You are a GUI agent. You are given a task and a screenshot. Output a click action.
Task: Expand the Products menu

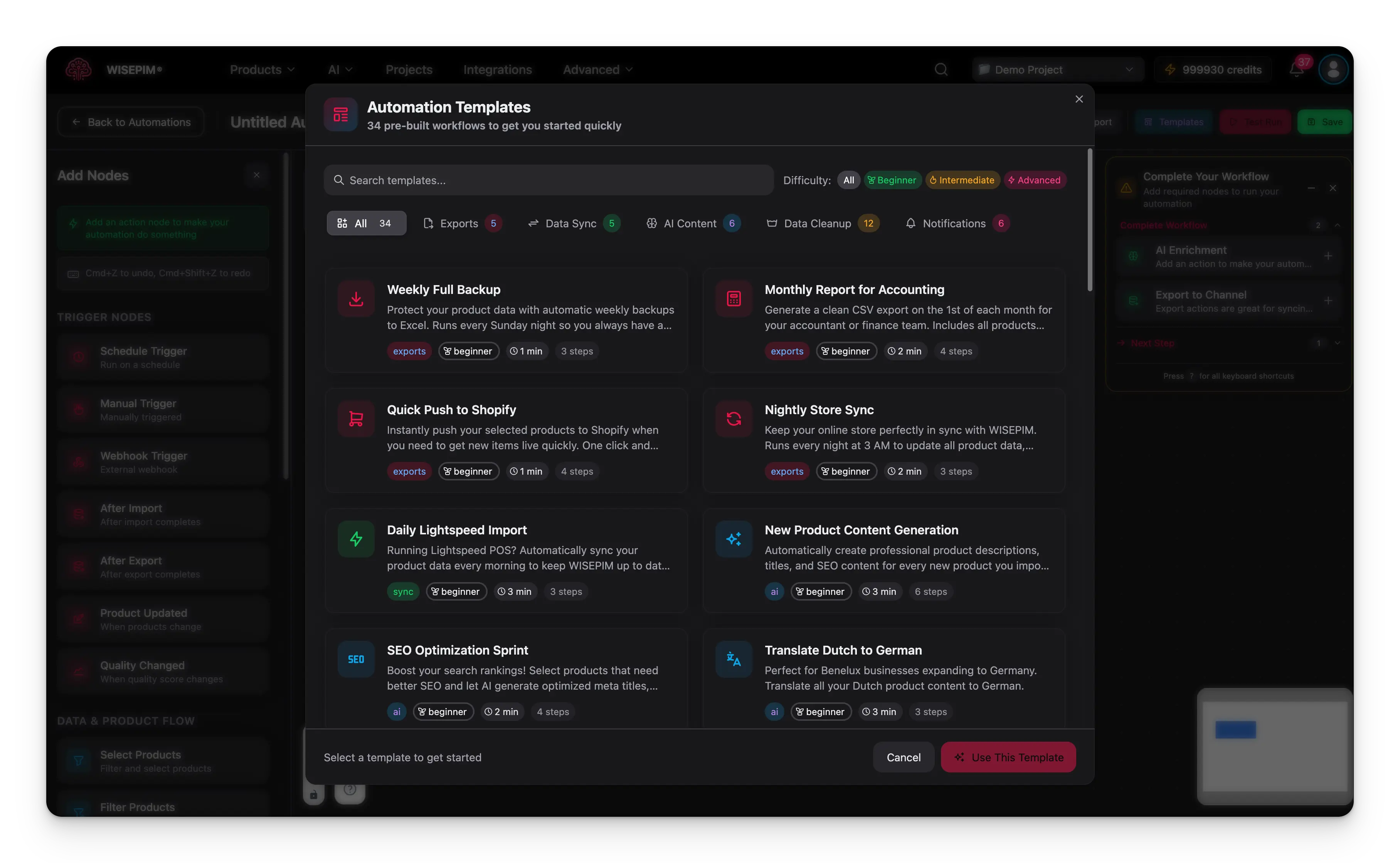coord(262,70)
